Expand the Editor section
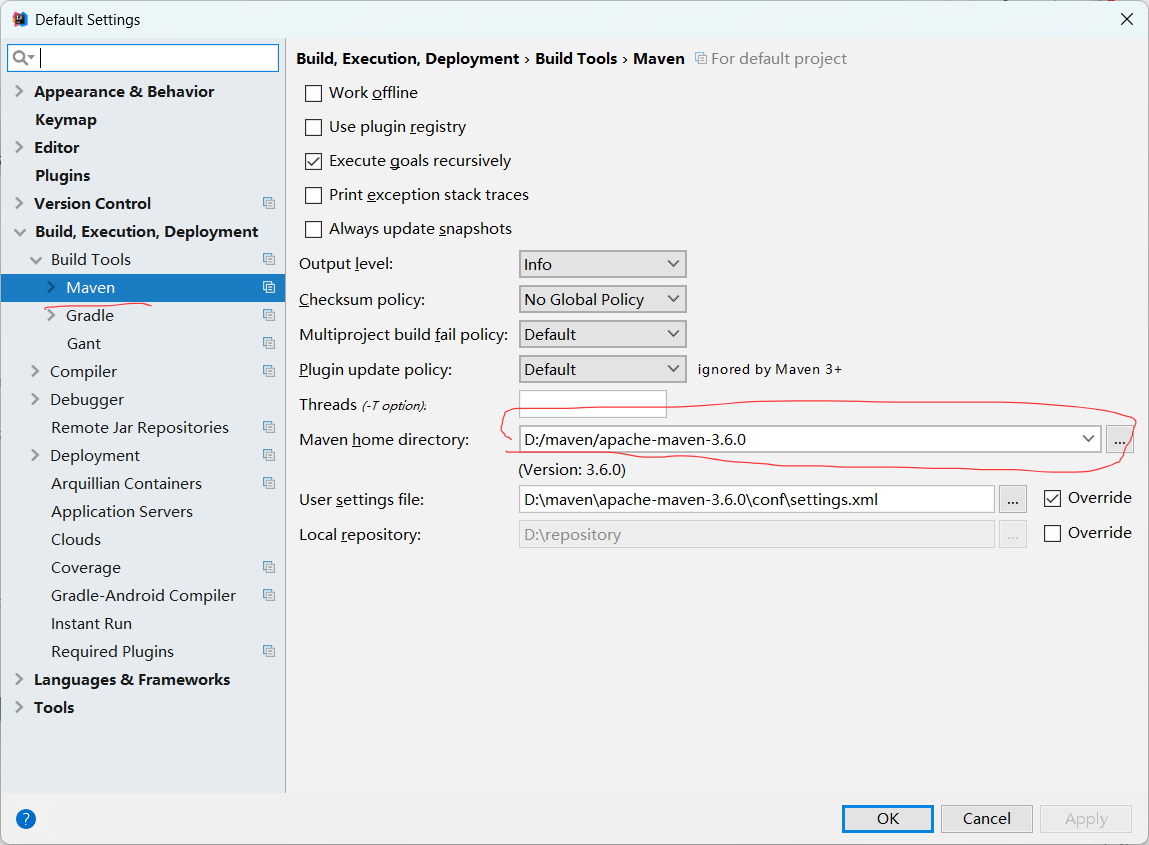1149x845 pixels. [x=19, y=147]
